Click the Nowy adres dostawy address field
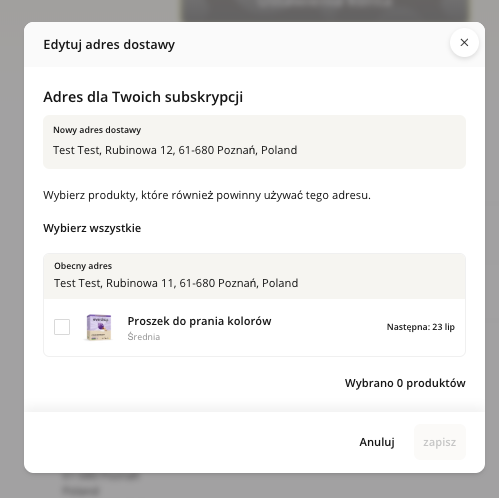The height and width of the screenshot is (498, 499). [254, 142]
